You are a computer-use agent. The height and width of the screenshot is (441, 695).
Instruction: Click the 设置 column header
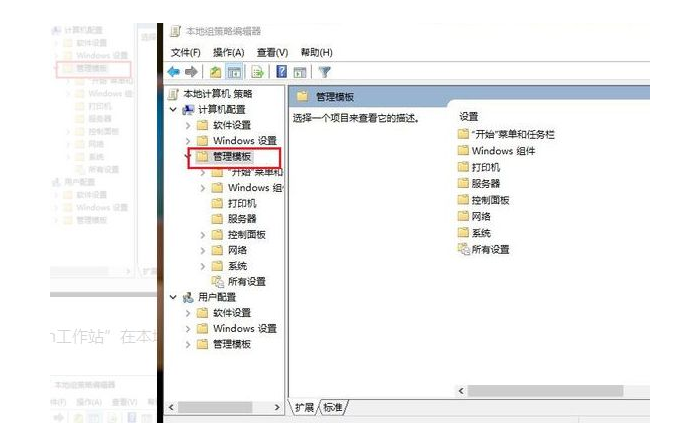click(469, 117)
